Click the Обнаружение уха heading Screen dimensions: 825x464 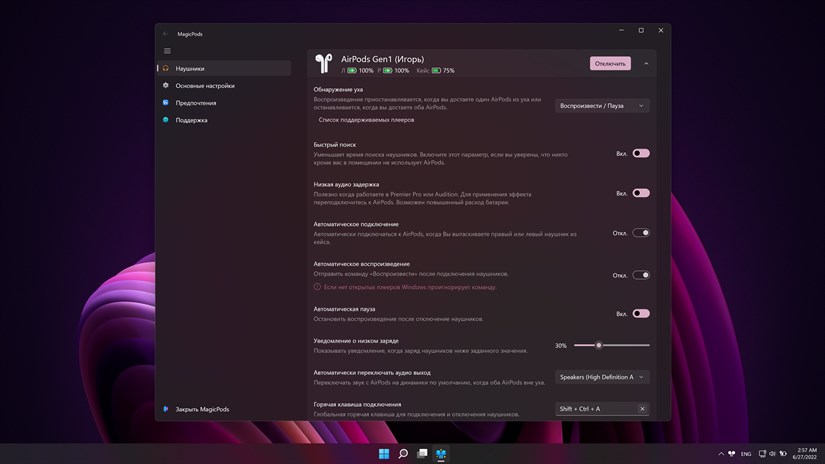[x=338, y=89]
